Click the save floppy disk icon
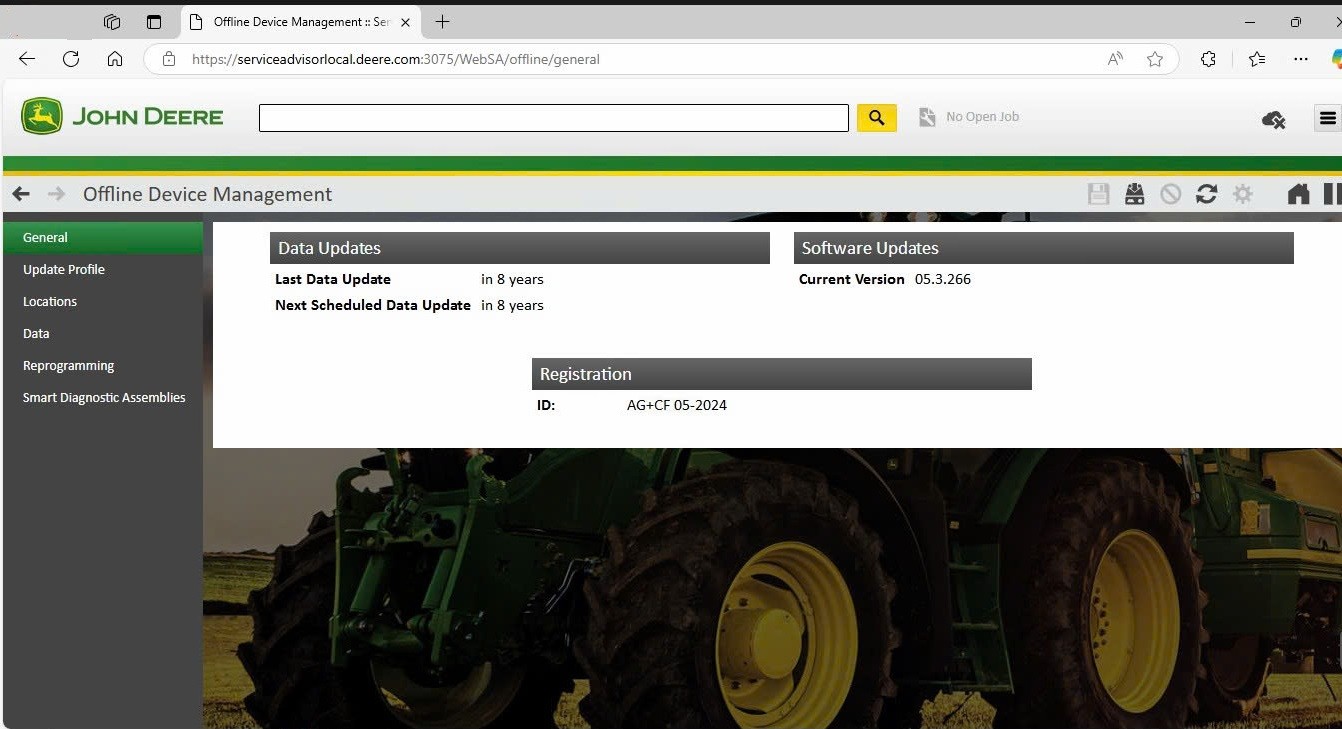This screenshot has height=729, width=1342. [1098, 193]
